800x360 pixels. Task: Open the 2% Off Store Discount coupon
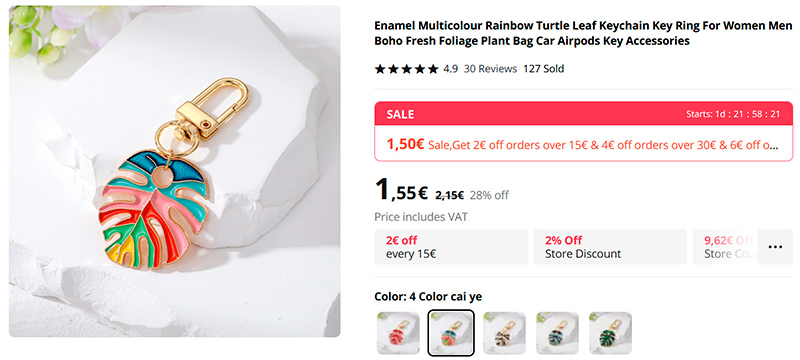click(x=610, y=247)
